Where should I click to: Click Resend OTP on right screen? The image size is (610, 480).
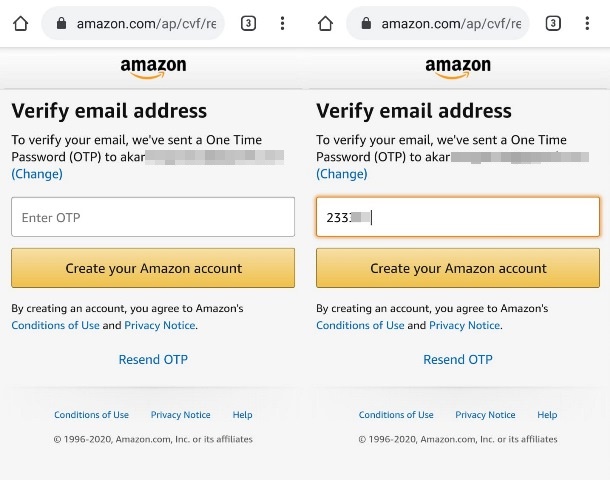458,359
